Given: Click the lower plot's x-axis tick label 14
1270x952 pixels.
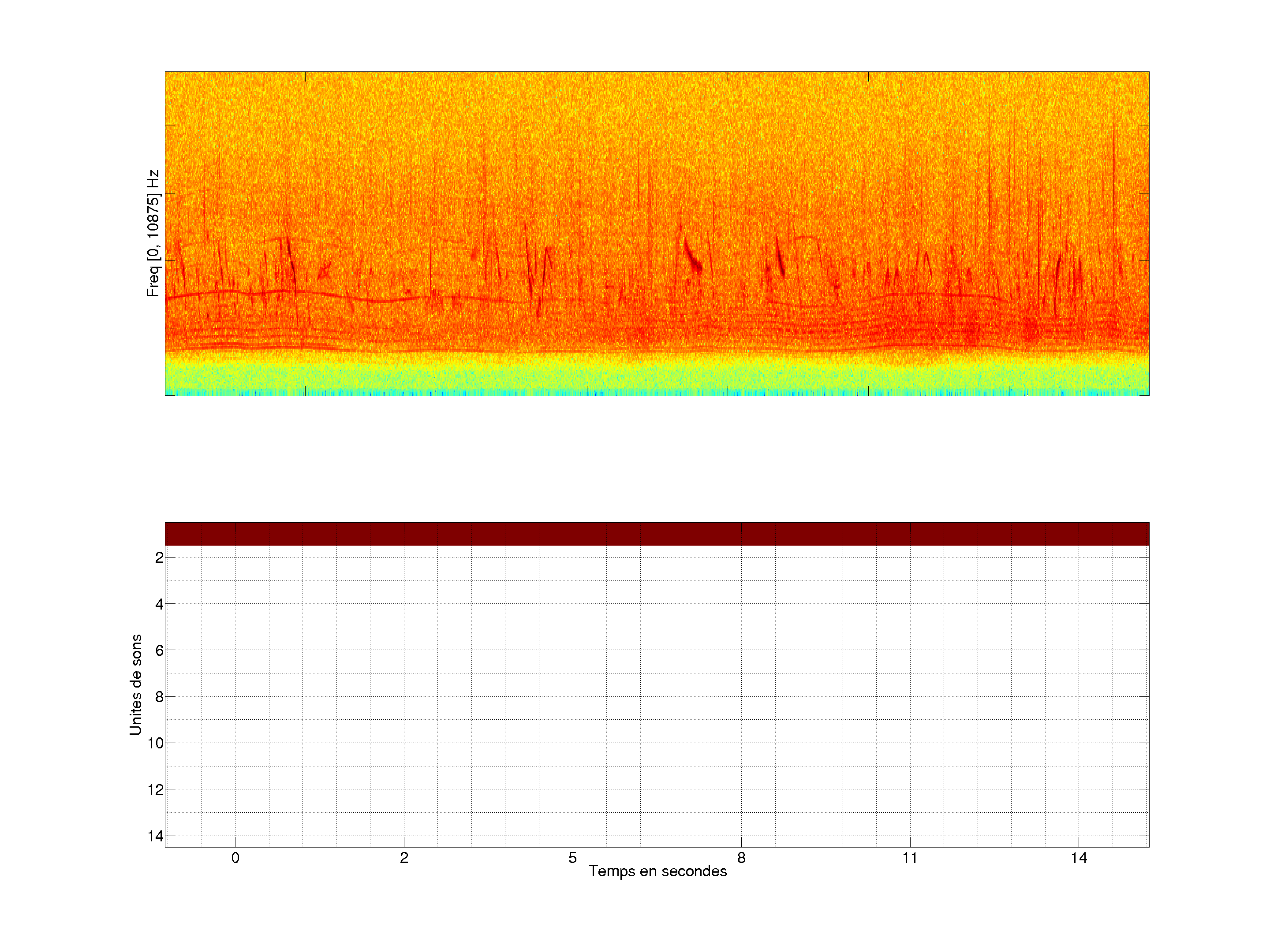Looking at the screenshot, I should pos(1079,858).
